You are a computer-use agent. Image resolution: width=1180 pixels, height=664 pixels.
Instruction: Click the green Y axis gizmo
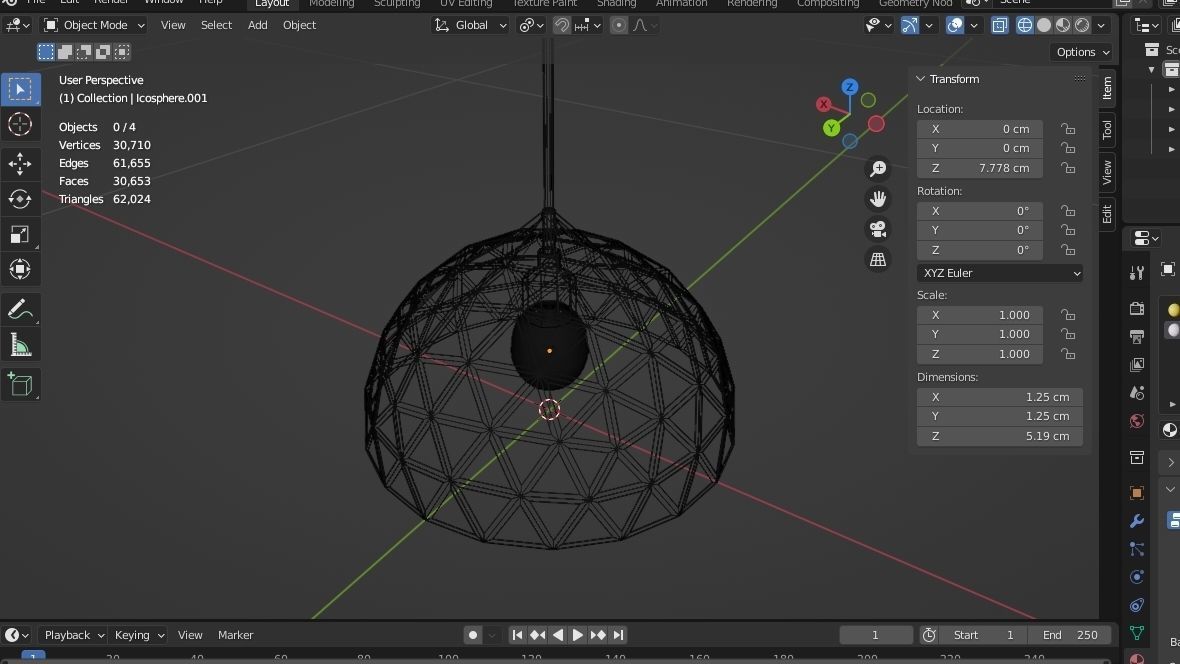(x=832, y=128)
